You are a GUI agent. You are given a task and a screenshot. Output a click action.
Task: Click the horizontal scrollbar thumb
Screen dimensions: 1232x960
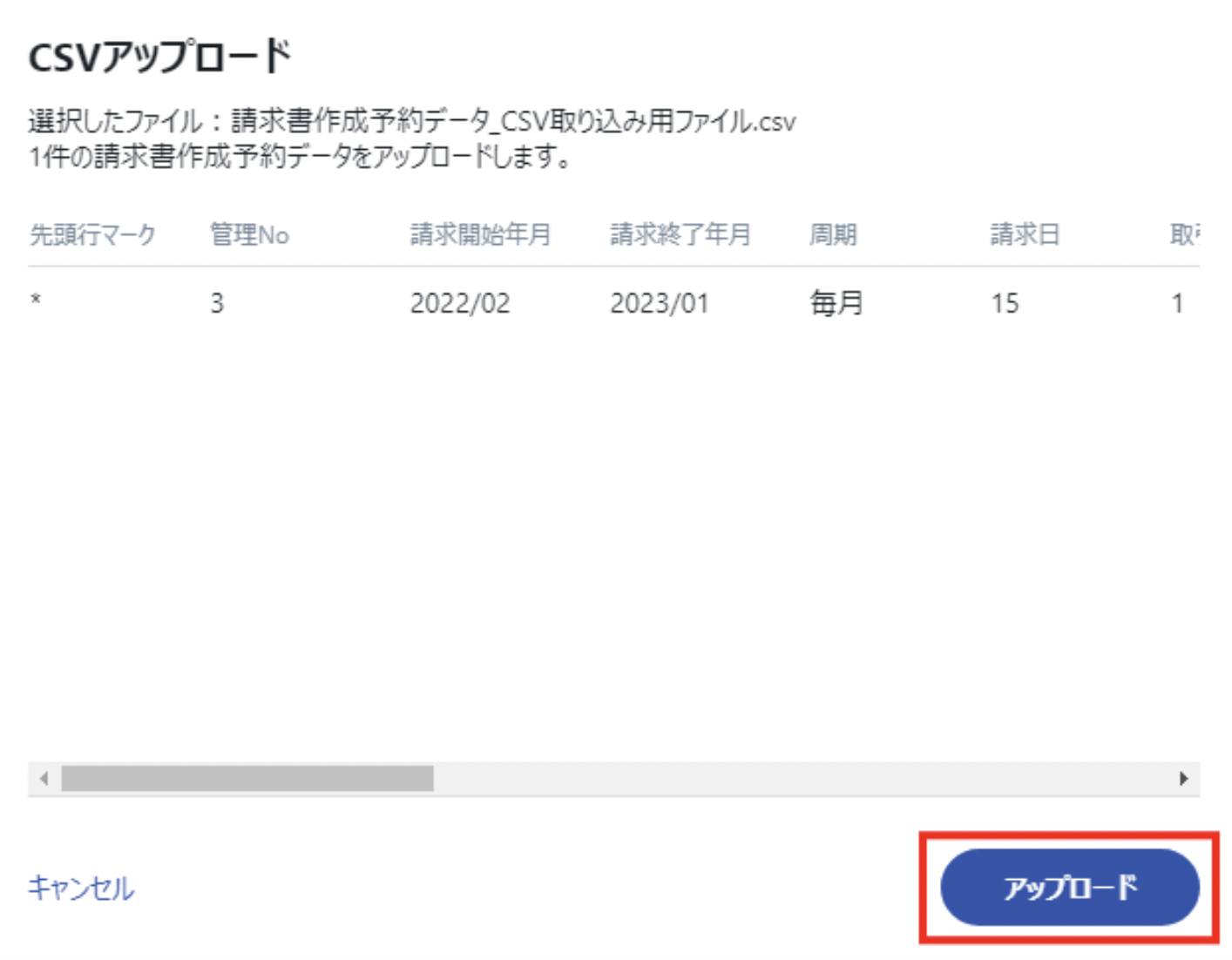[247, 778]
